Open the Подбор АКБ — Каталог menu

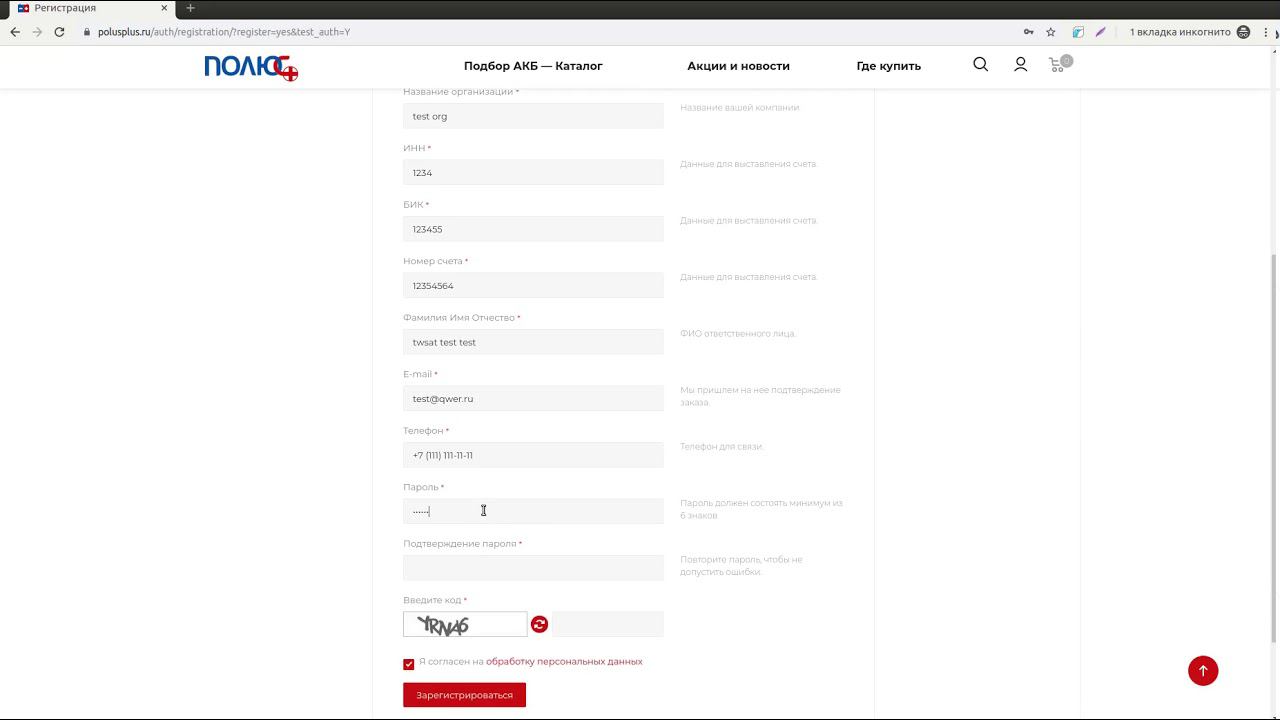click(533, 66)
